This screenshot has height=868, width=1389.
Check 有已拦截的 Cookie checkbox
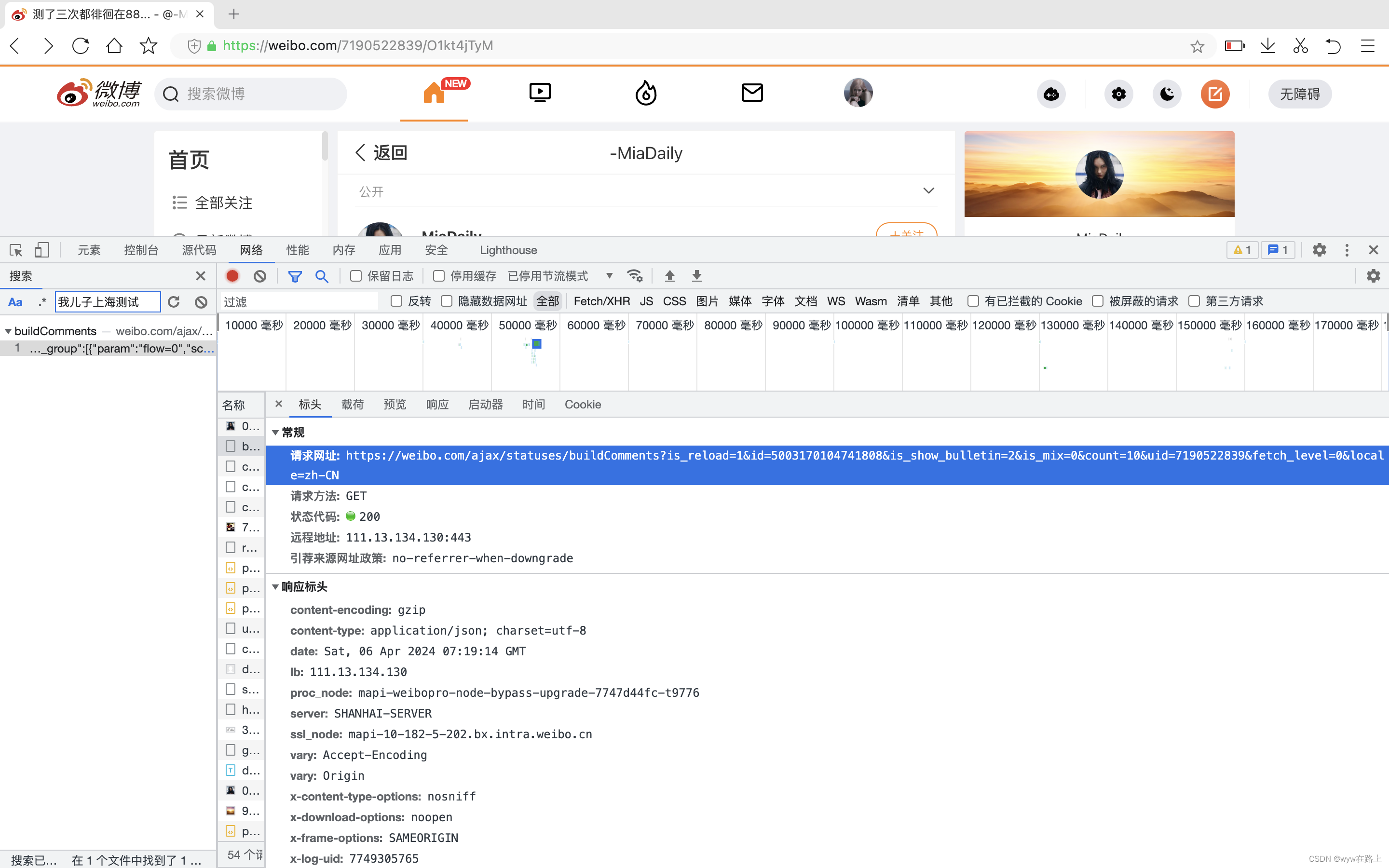pyautogui.click(x=973, y=301)
